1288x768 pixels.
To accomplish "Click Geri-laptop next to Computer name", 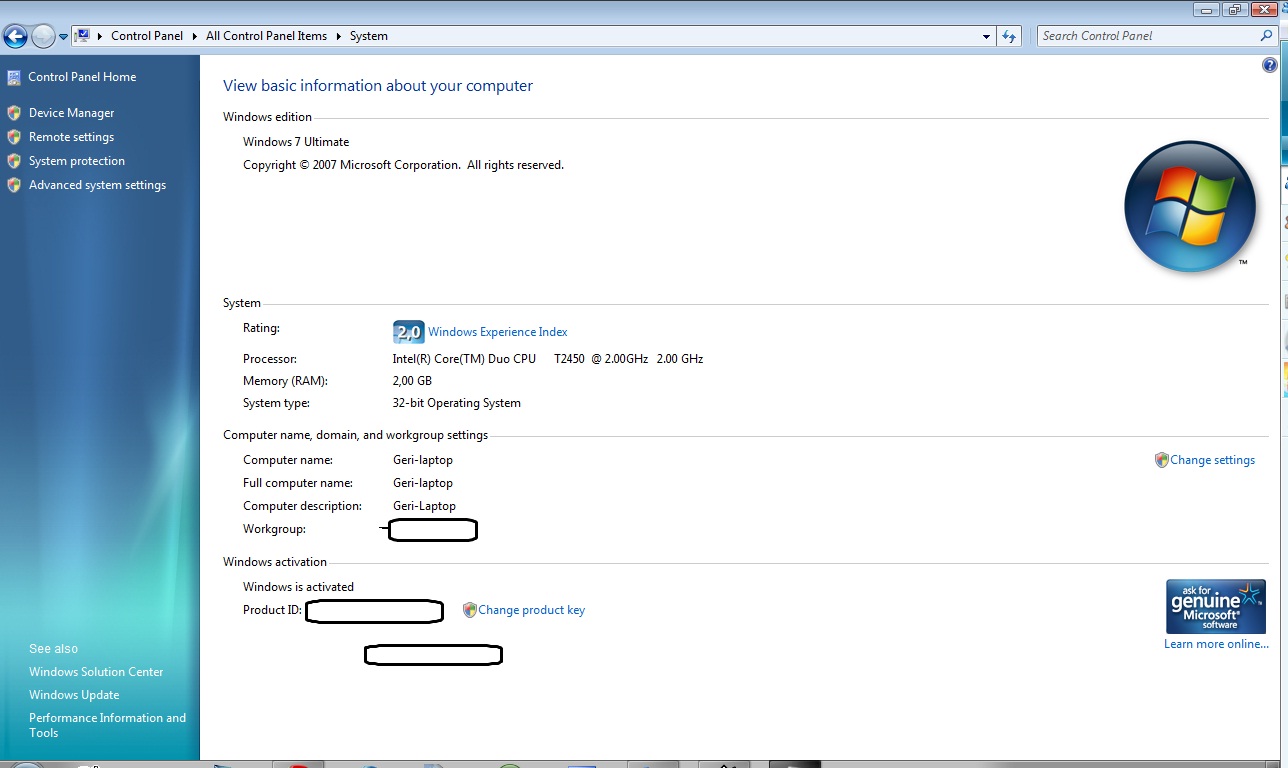I will click(423, 460).
